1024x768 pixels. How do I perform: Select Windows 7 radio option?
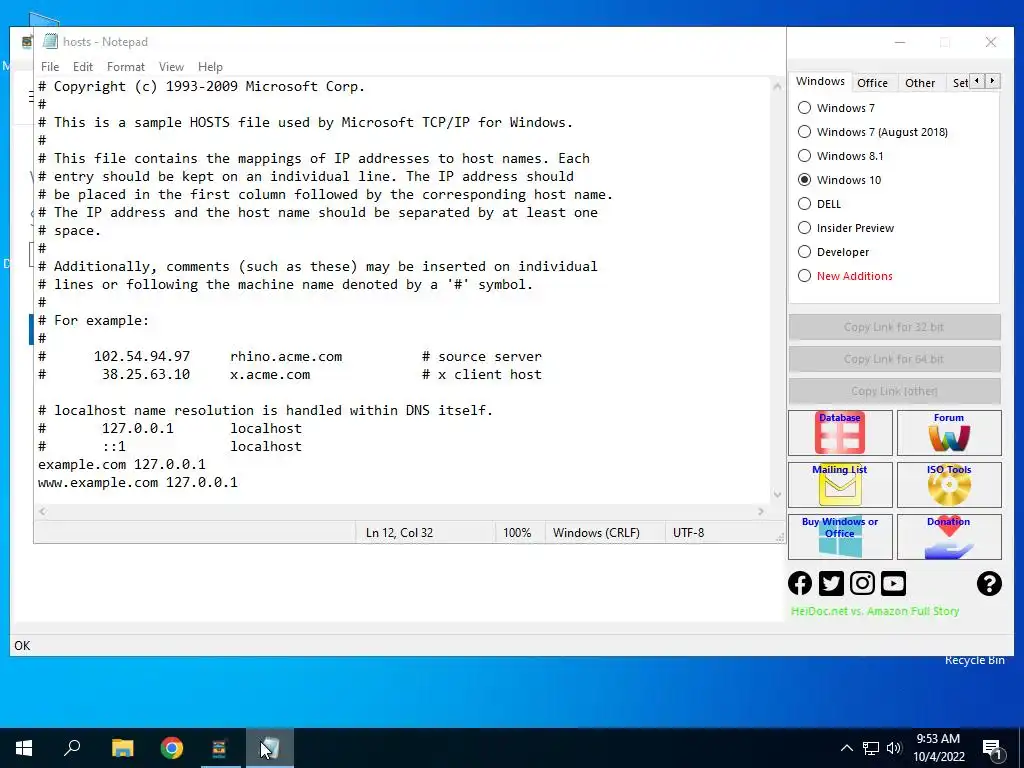pos(805,108)
